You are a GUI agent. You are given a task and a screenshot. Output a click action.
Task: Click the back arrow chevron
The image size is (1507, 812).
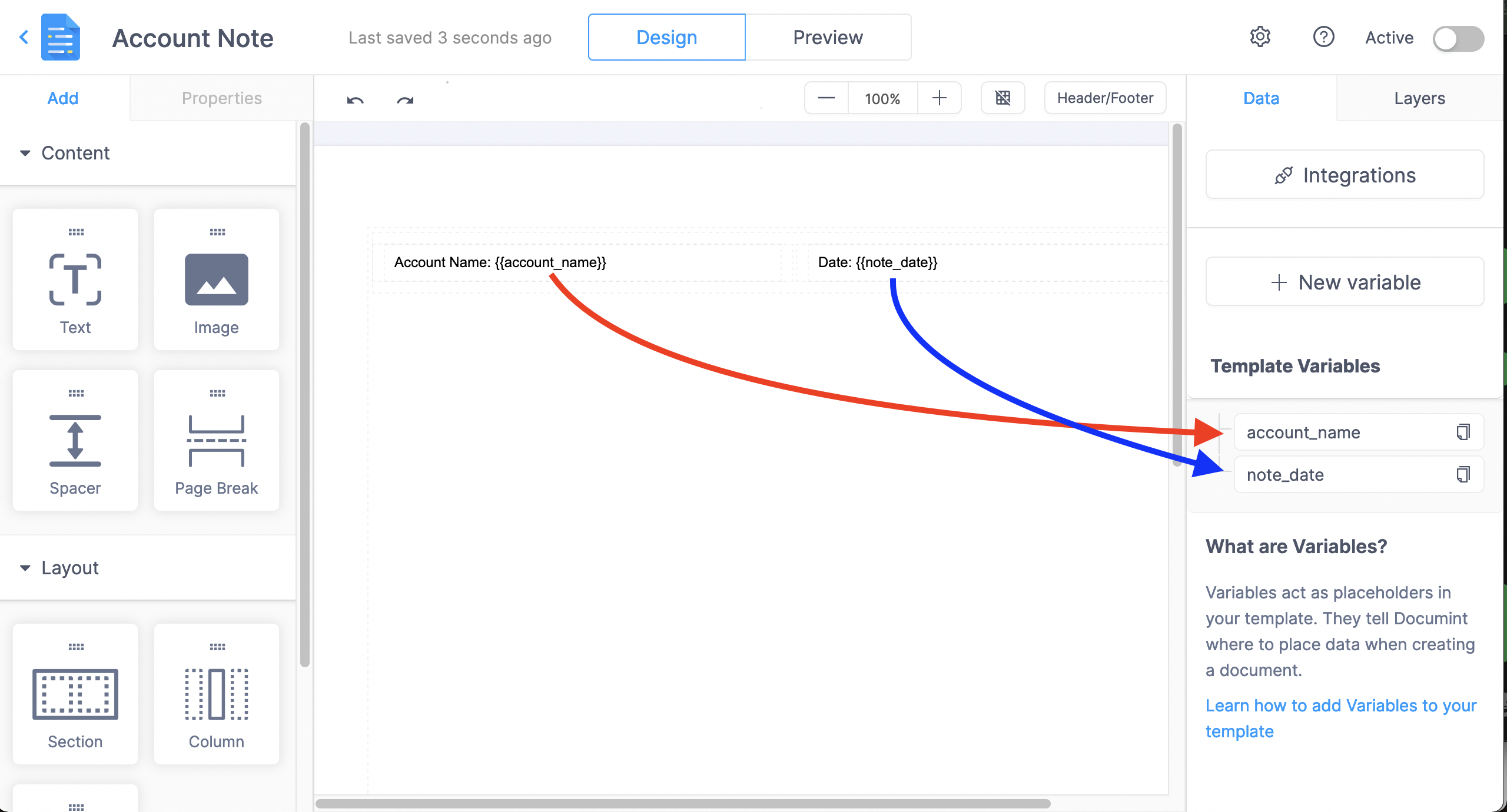point(24,37)
